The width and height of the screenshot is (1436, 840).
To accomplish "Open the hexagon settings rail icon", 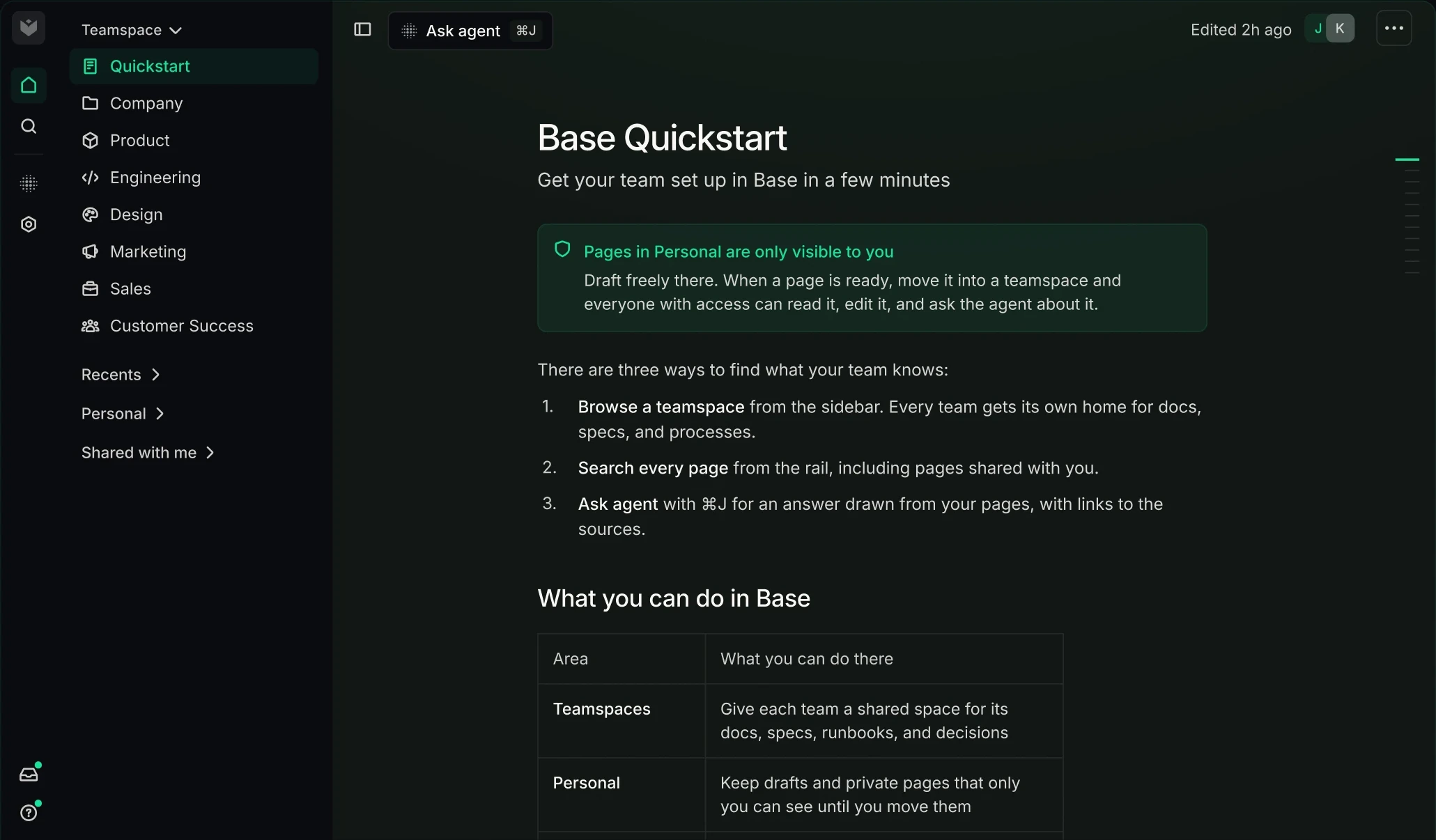I will [x=29, y=224].
